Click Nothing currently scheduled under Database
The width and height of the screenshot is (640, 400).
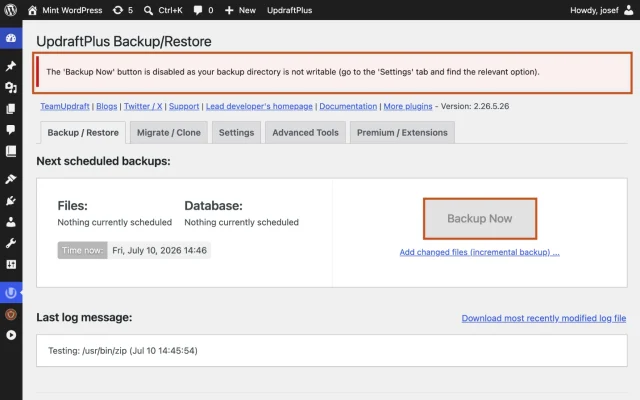(x=242, y=222)
